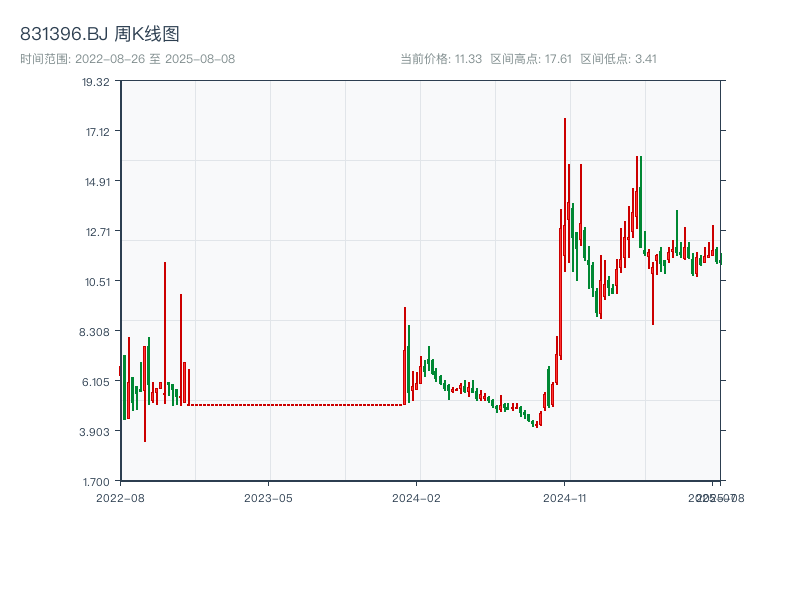Click the y-axis label 19.32
The width and height of the screenshot is (800, 600).
coord(96,82)
